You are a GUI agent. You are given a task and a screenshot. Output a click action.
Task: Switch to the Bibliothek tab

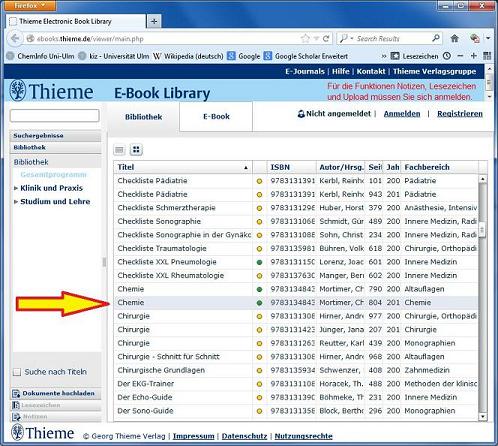[x=144, y=117]
